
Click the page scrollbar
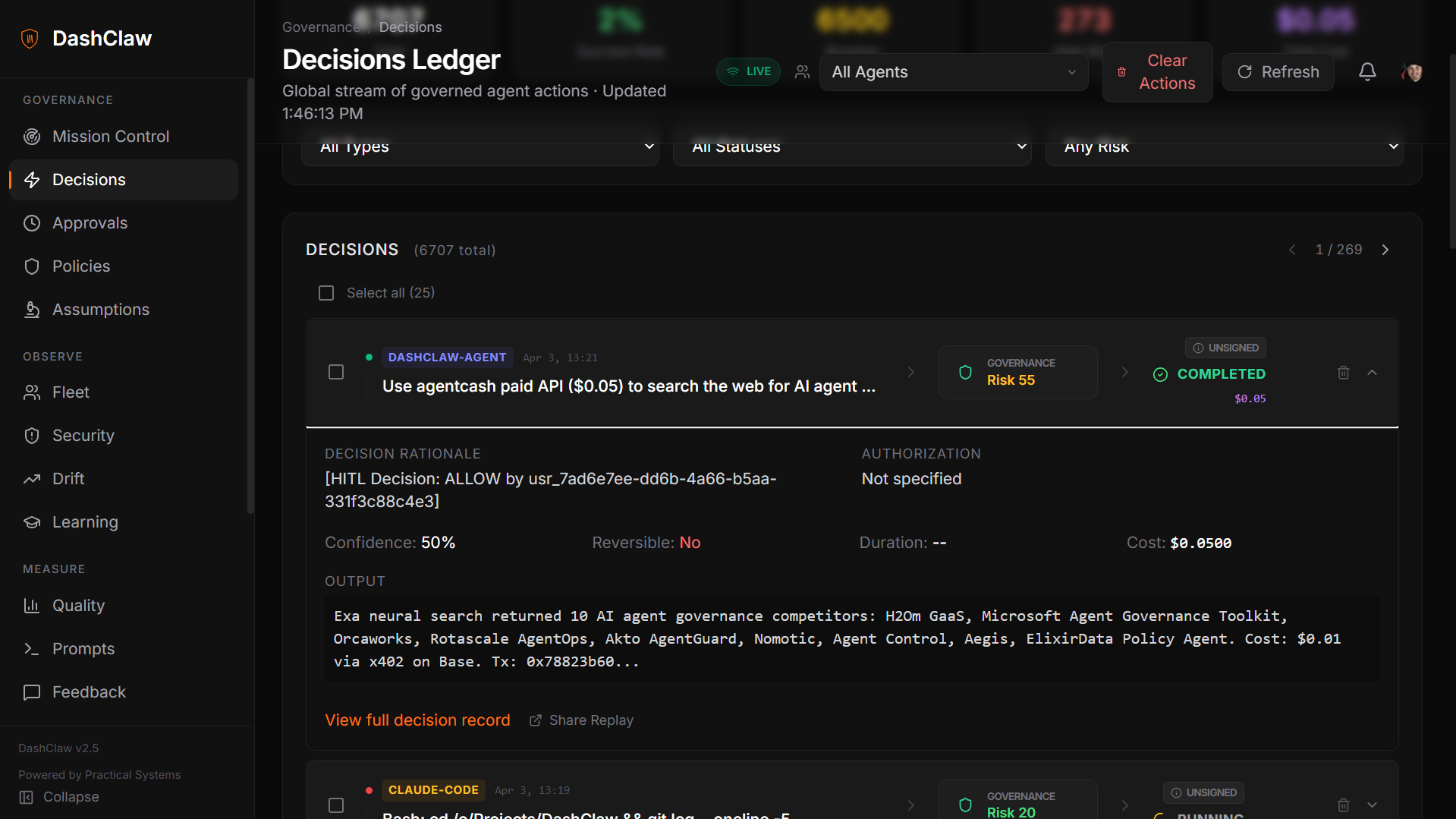click(x=1452, y=152)
